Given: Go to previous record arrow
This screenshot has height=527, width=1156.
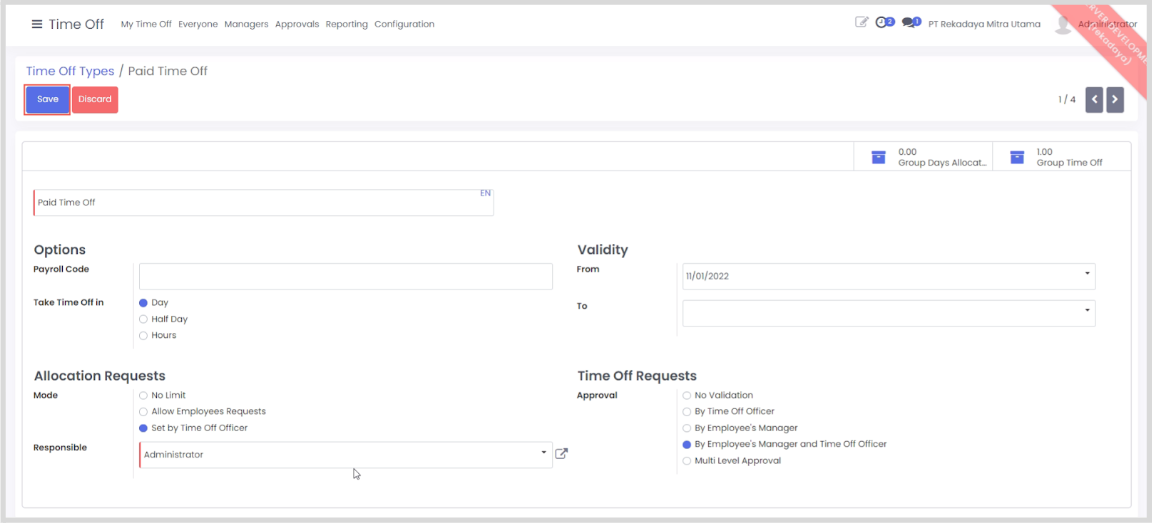Looking at the screenshot, I should click(x=1094, y=99).
